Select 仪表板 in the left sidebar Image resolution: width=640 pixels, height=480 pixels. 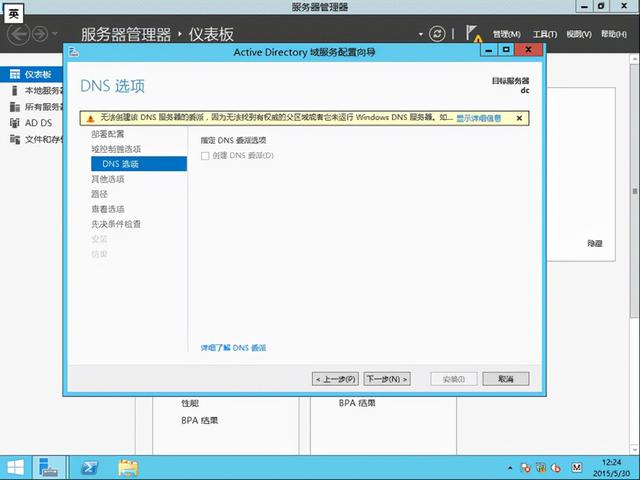(x=32, y=74)
